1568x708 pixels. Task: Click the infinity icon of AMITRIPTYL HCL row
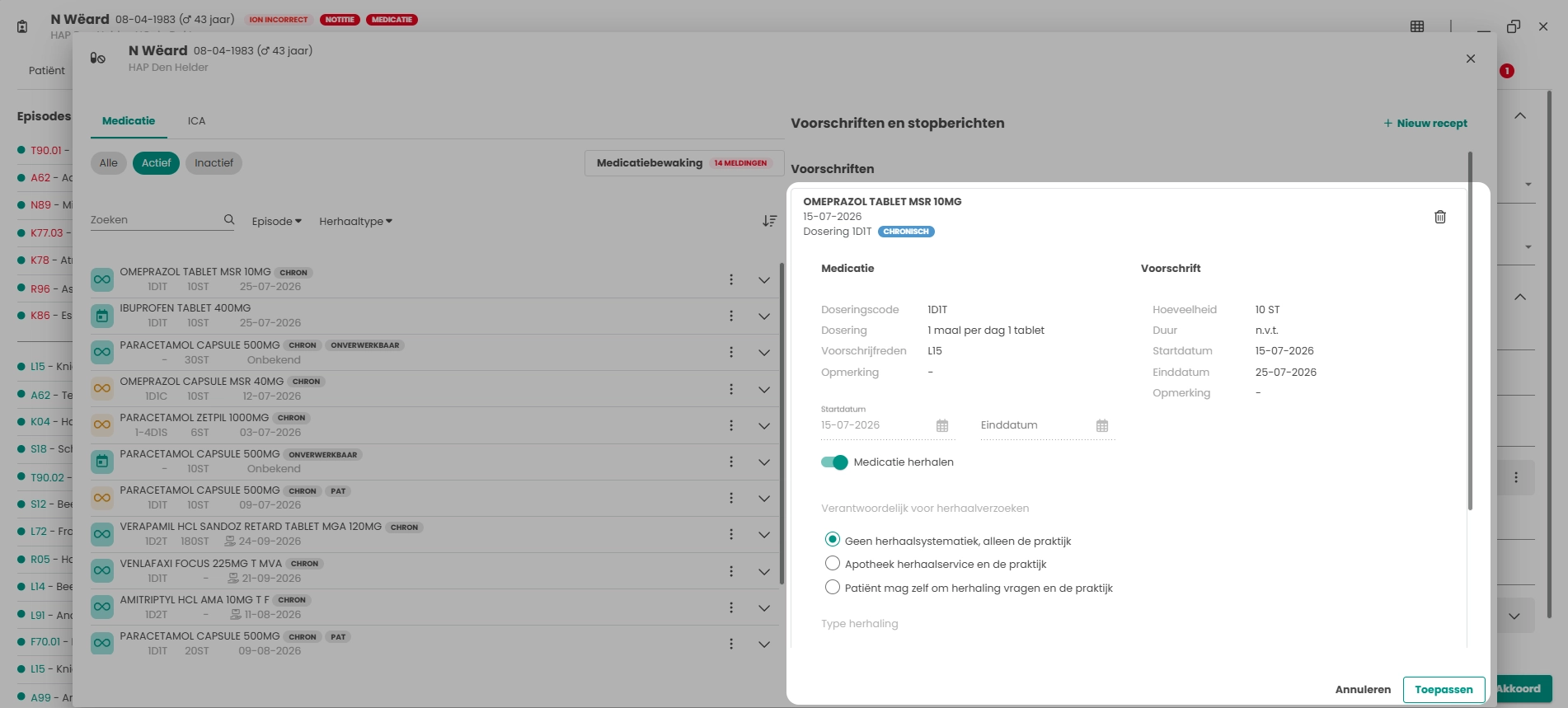tap(102, 607)
